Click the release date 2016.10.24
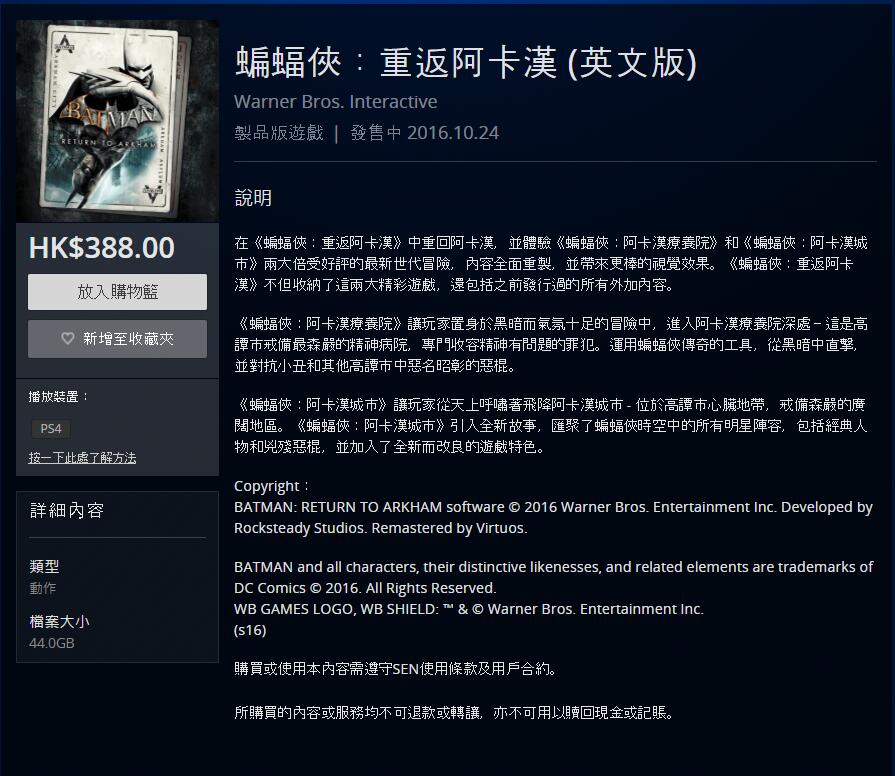 click(x=453, y=133)
